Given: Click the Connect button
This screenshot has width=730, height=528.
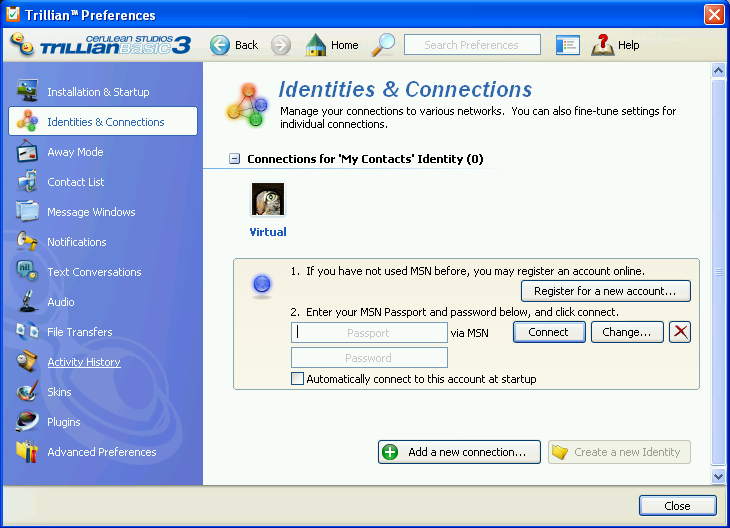Looking at the screenshot, I should click(x=549, y=332).
